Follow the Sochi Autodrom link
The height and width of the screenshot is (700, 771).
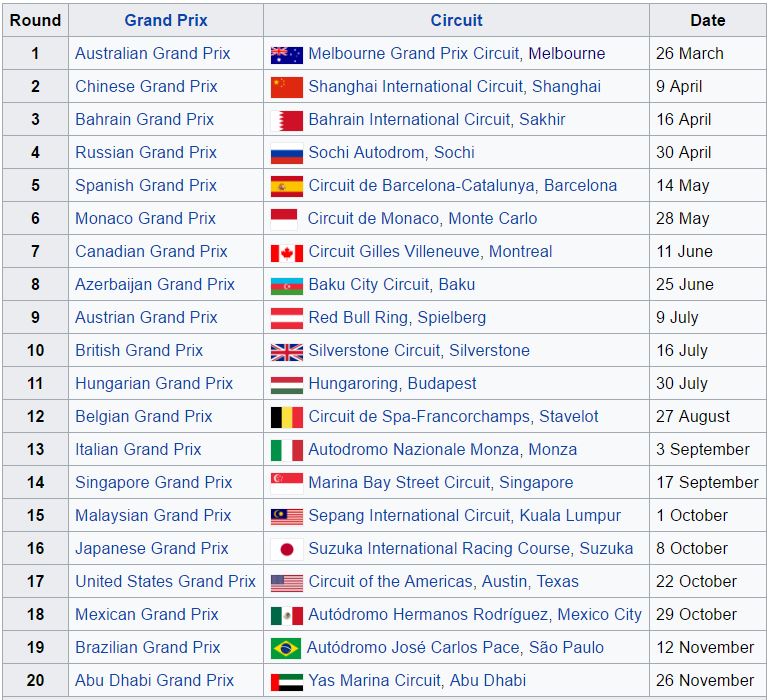(x=366, y=152)
